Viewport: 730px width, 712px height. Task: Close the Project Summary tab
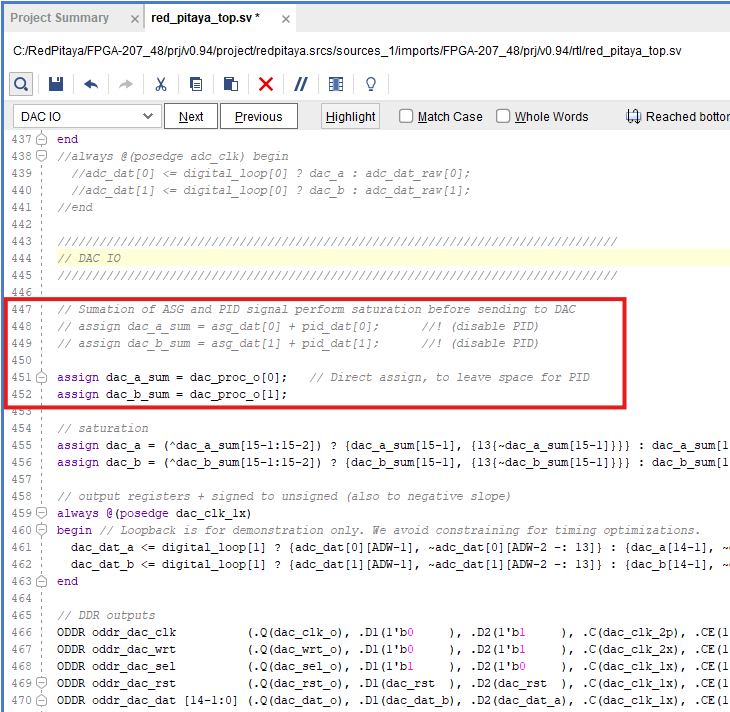[135, 19]
